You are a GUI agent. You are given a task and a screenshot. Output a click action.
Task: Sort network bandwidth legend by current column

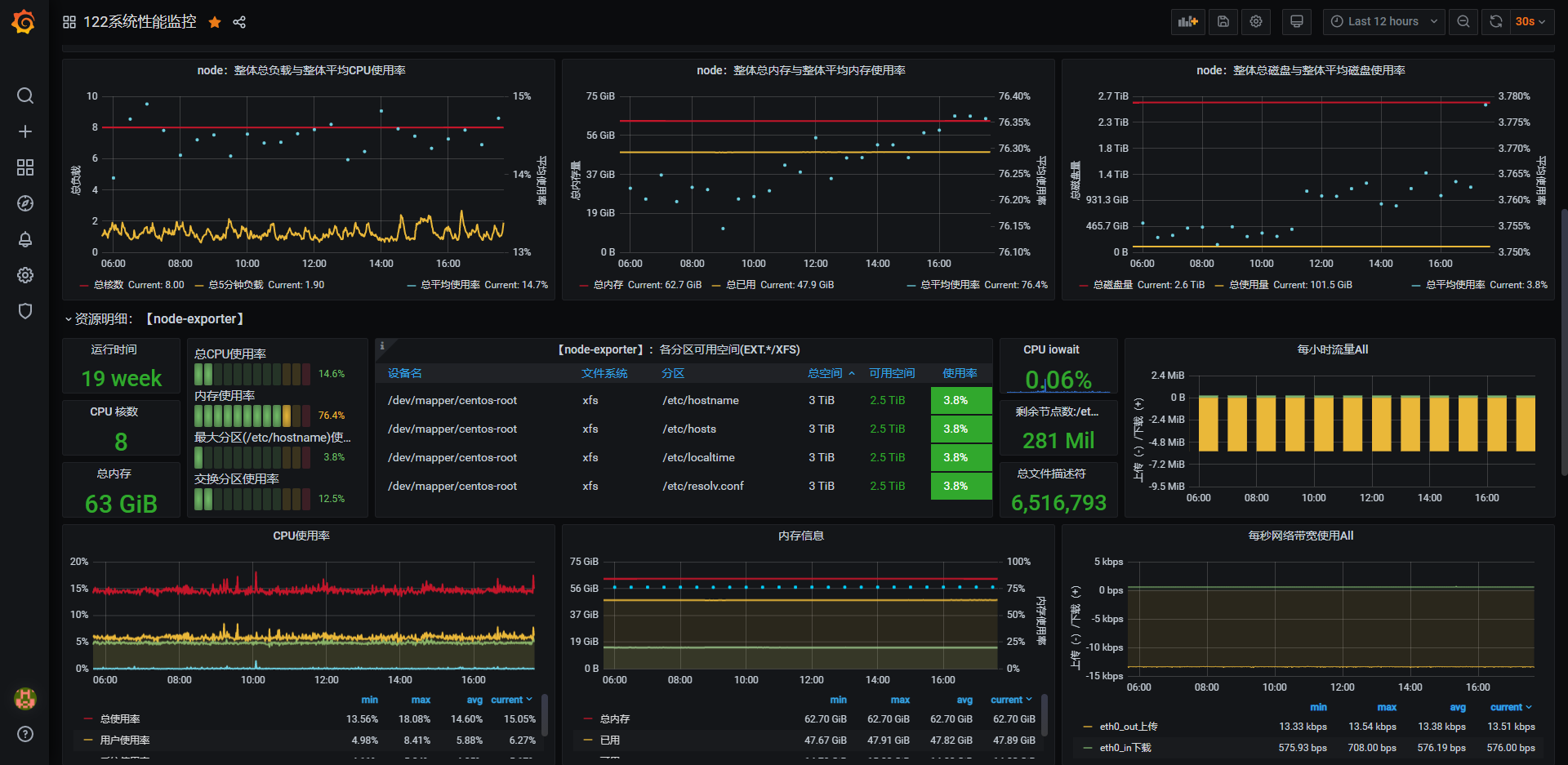1511,707
